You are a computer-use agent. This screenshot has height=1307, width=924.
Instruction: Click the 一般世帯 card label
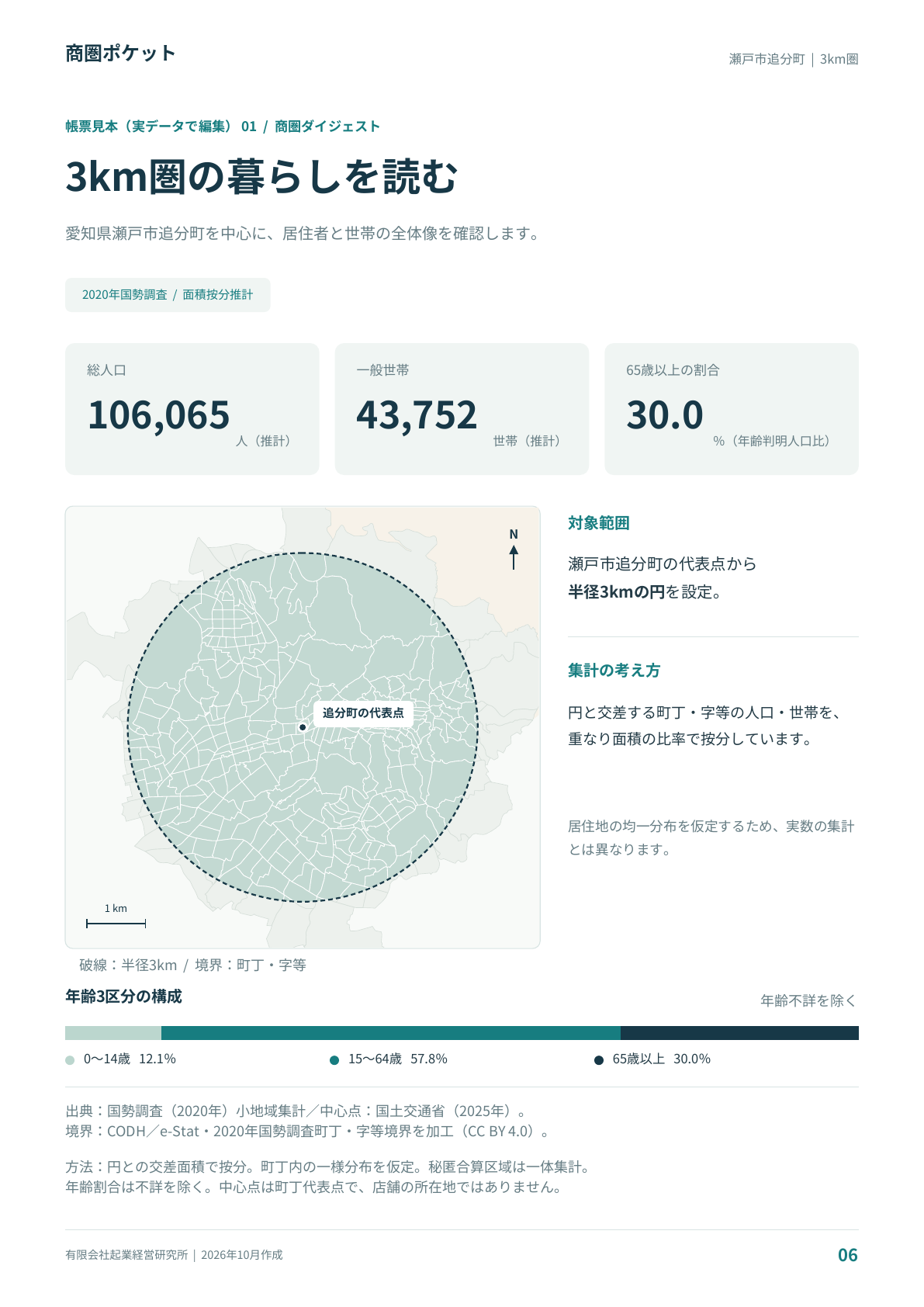pos(382,370)
